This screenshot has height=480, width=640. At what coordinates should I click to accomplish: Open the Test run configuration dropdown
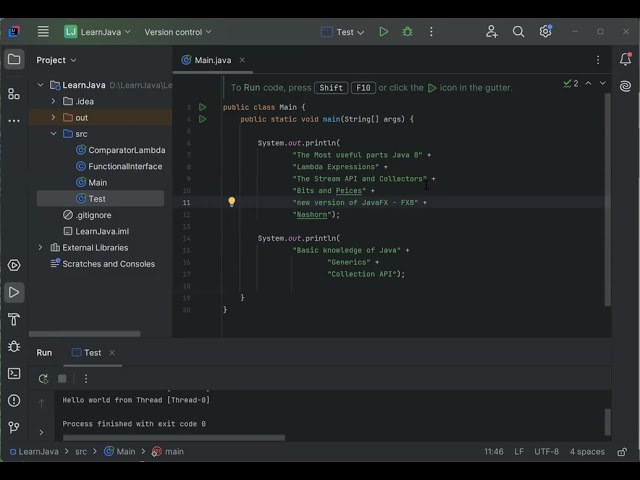pos(342,32)
